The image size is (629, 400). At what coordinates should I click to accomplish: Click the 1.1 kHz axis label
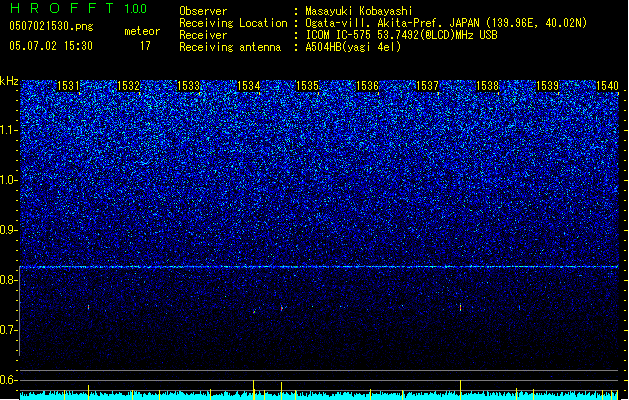click(x=8, y=130)
